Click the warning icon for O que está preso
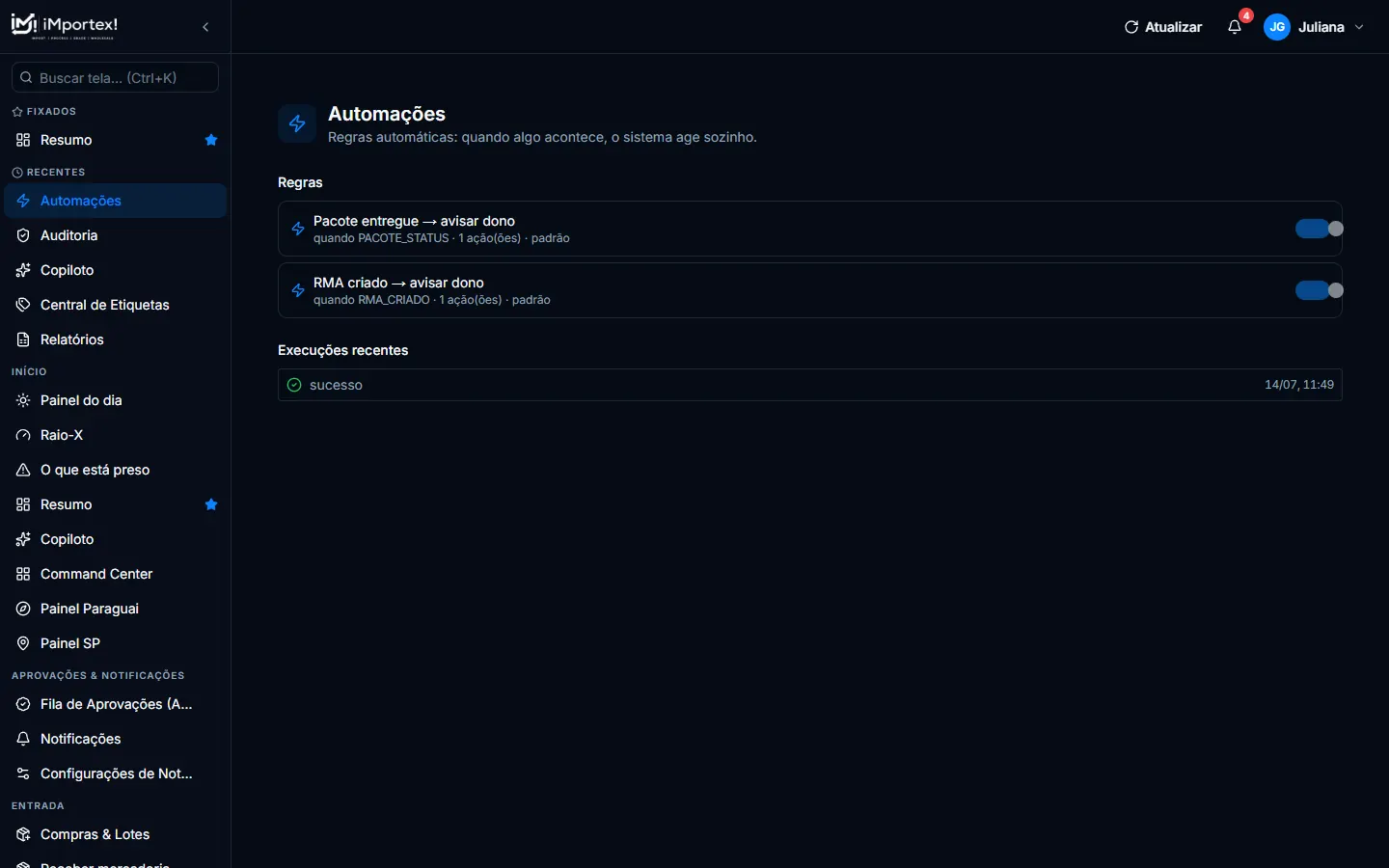 click(x=23, y=470)
